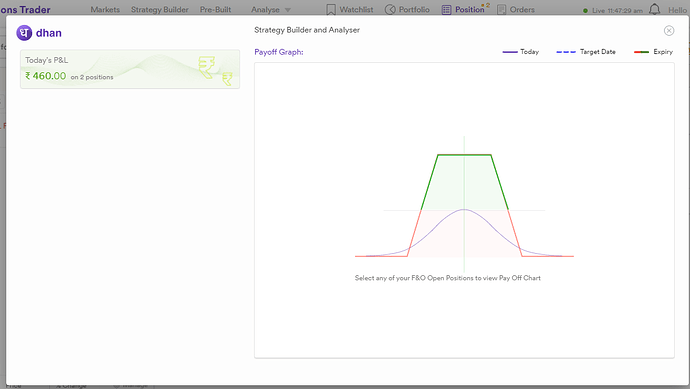The height and width of the screenshot is (389, 690).
Task: Click the Payoff Graph label
Action: coord(279,52)
